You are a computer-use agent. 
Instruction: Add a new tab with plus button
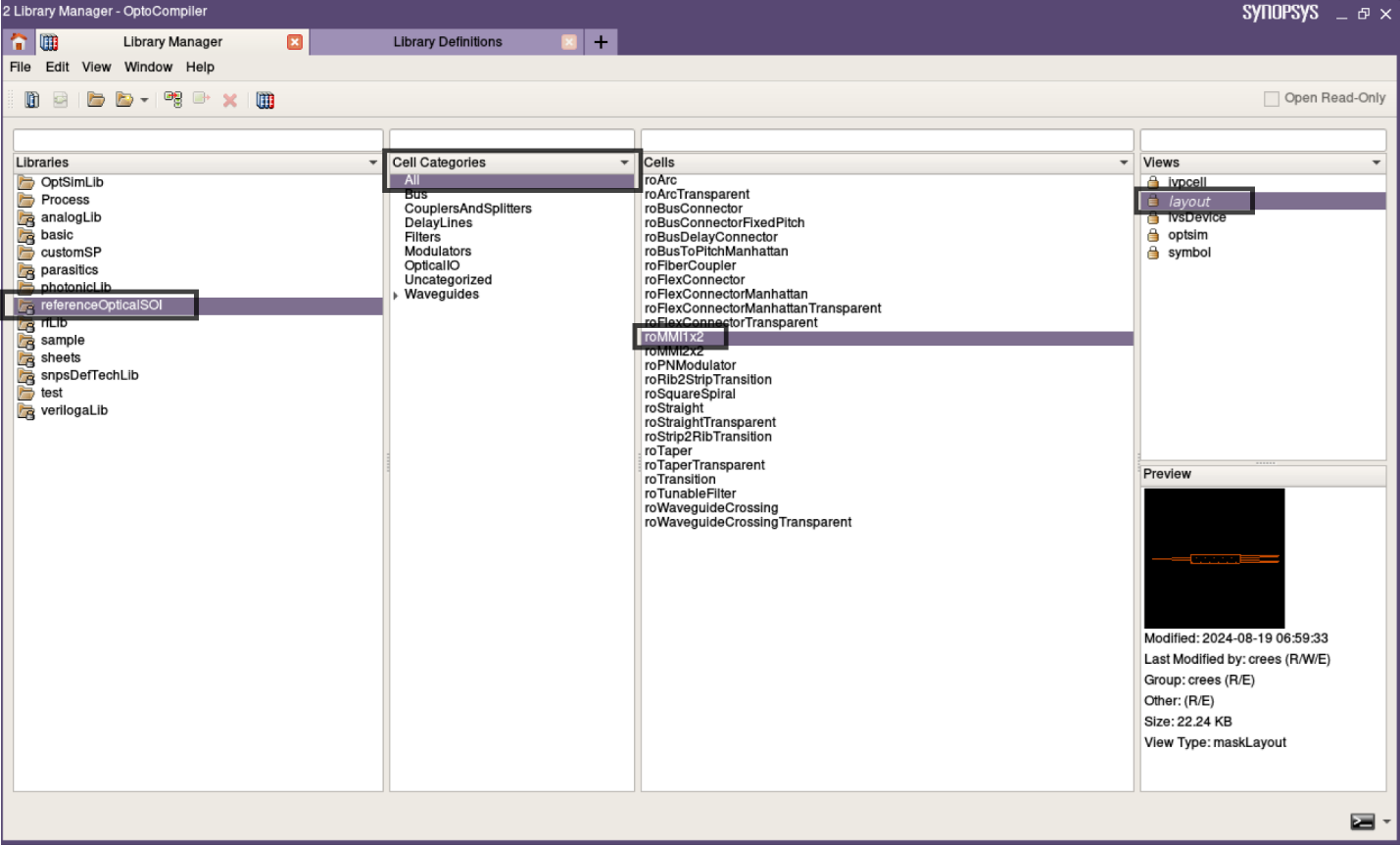point(601,41)
